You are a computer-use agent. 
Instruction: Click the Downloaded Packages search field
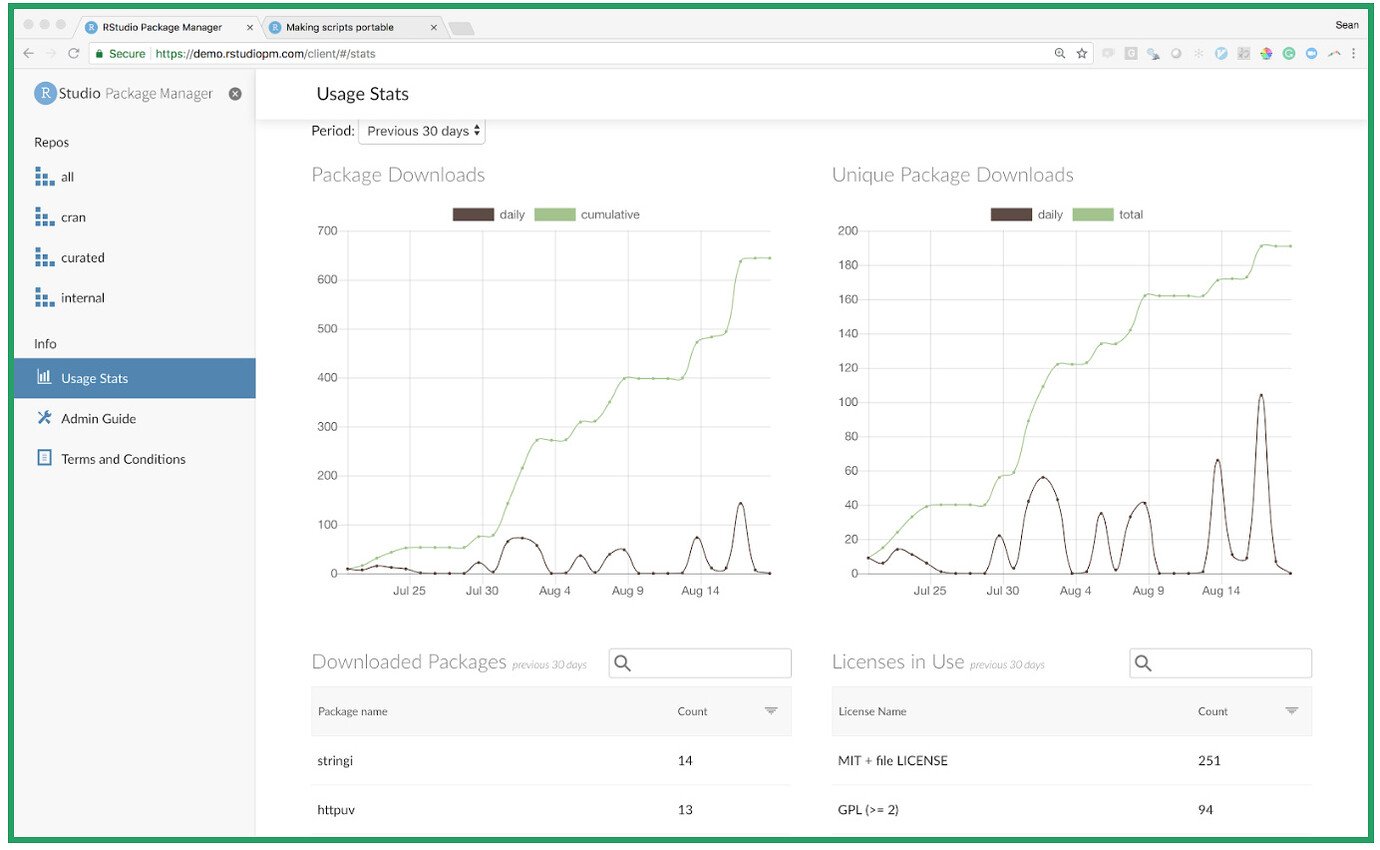pos(700,662)
